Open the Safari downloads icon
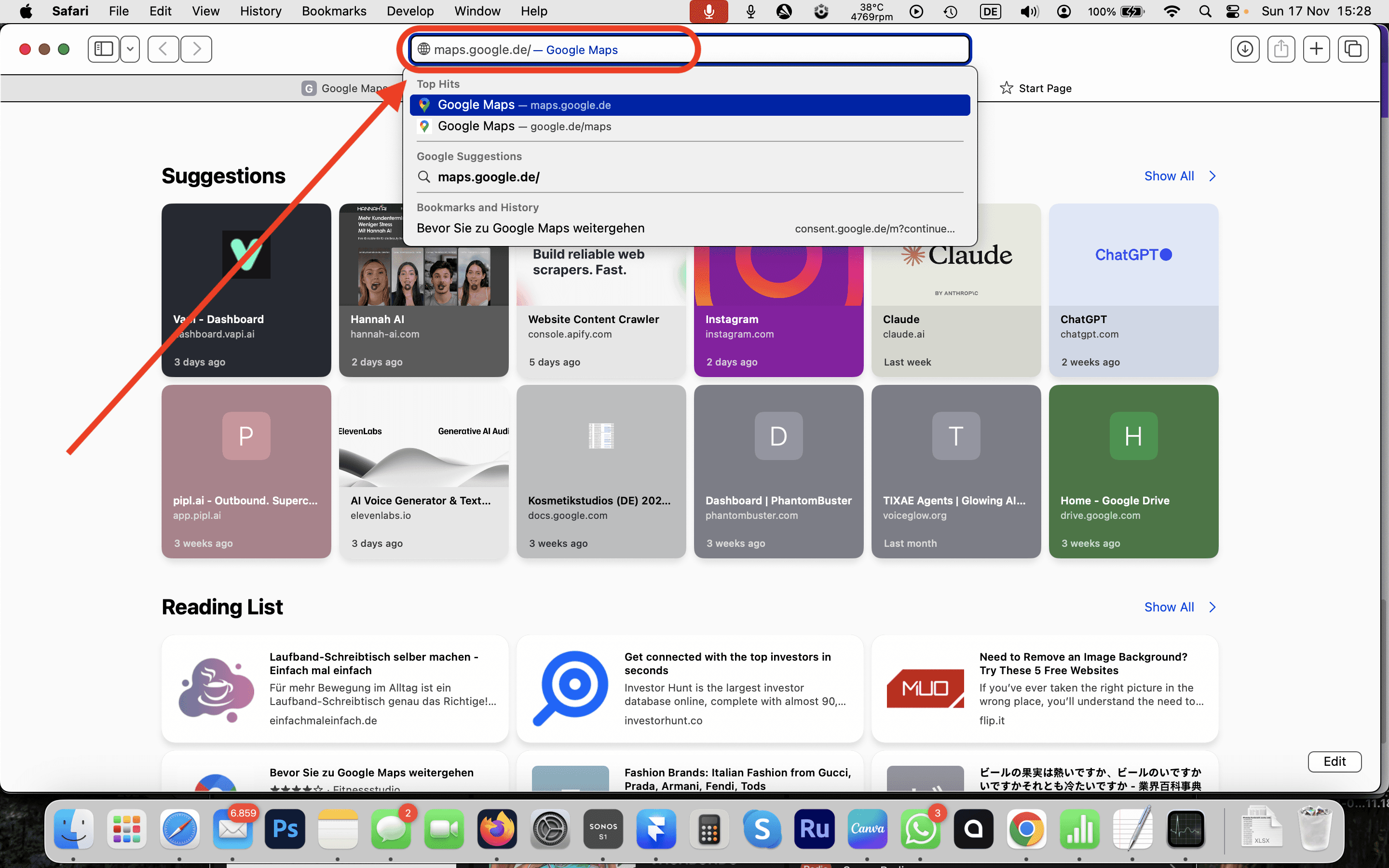Viewport: 1389px width, 868px height. click(1244, 49)
